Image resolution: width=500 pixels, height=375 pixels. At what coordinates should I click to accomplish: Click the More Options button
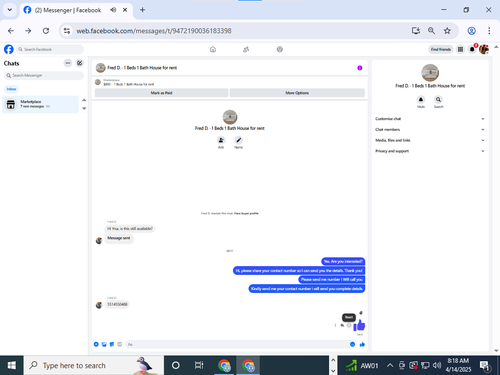[x=297, y=93]
